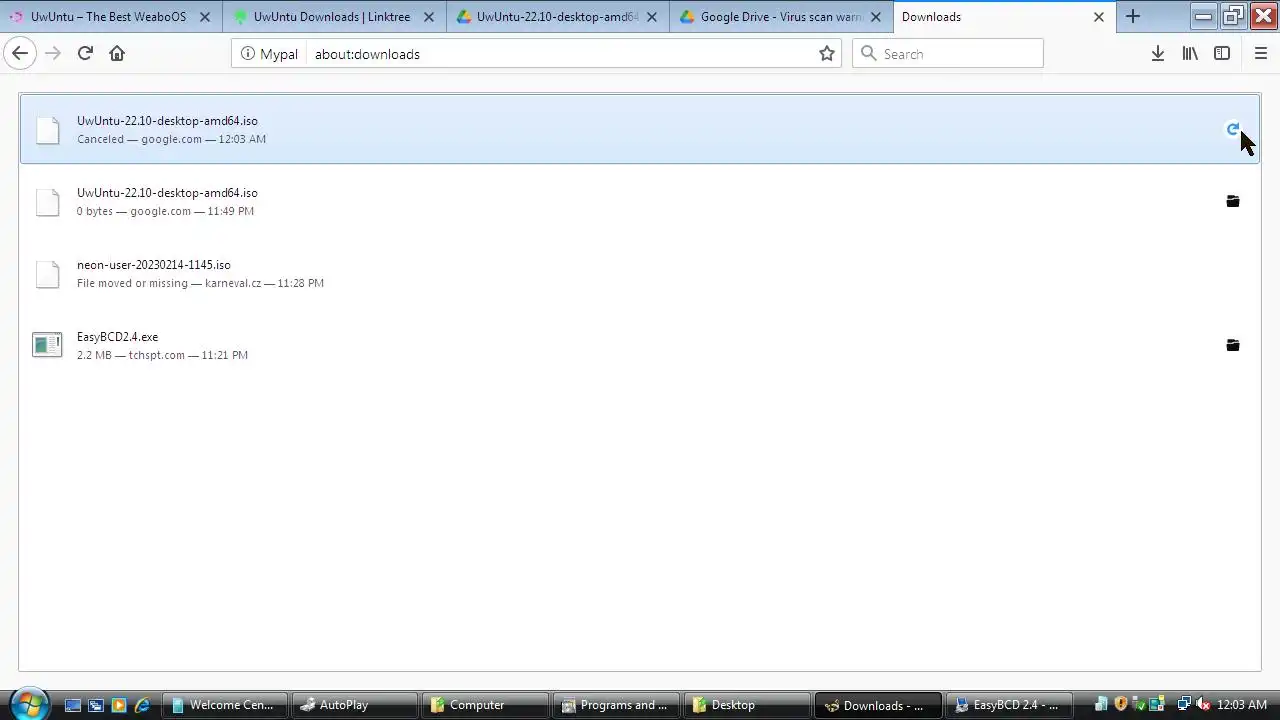The width and height of the screenshot is (1280, 720).
Task: Open the Library menu
Action: [1190, 54]
